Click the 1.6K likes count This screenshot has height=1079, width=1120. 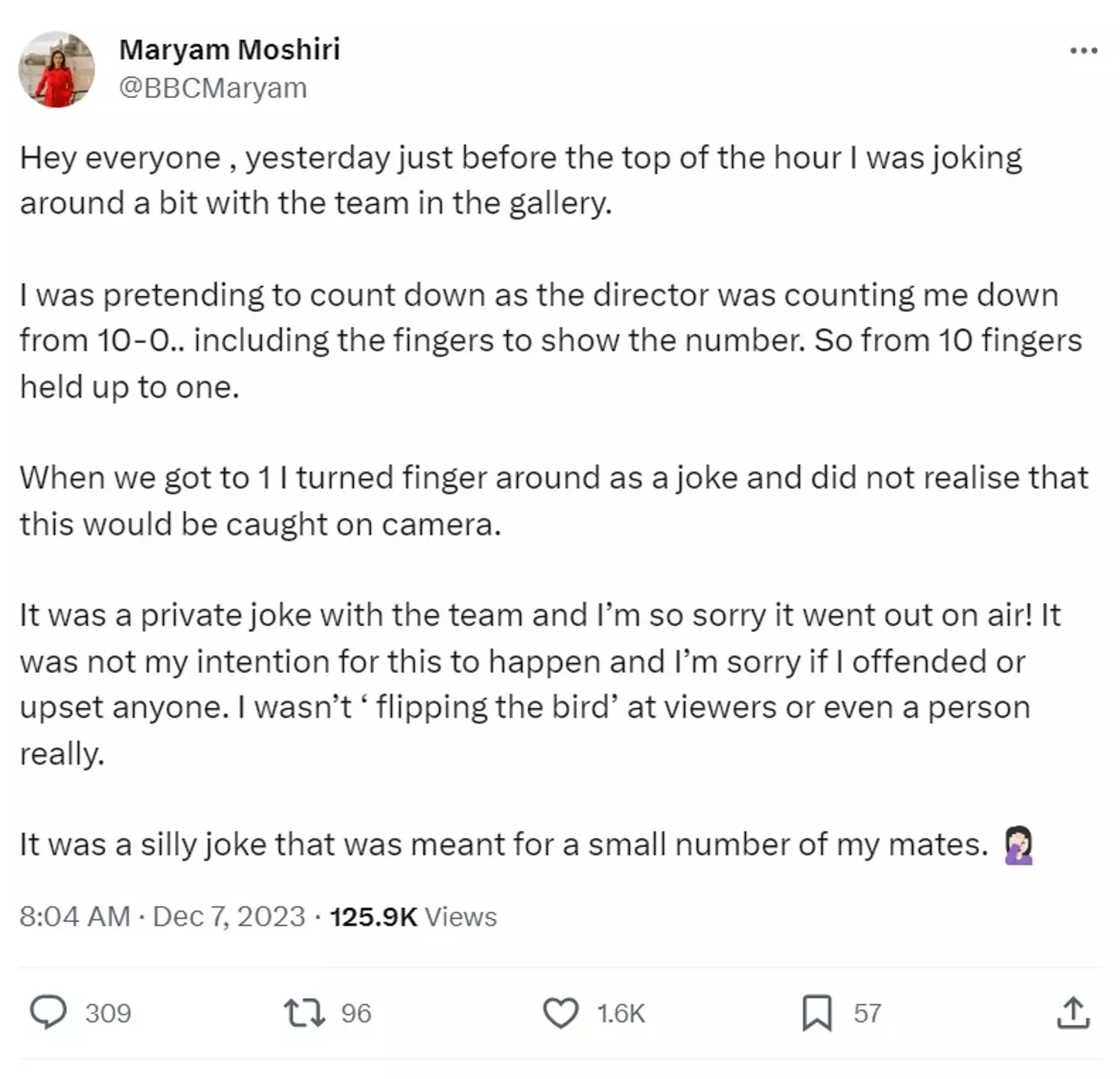point(620,1013)
